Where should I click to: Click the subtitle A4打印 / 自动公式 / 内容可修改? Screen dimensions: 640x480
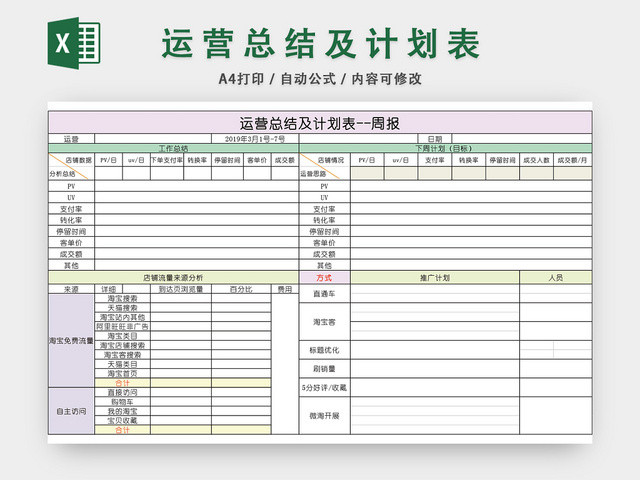[320, 79]
